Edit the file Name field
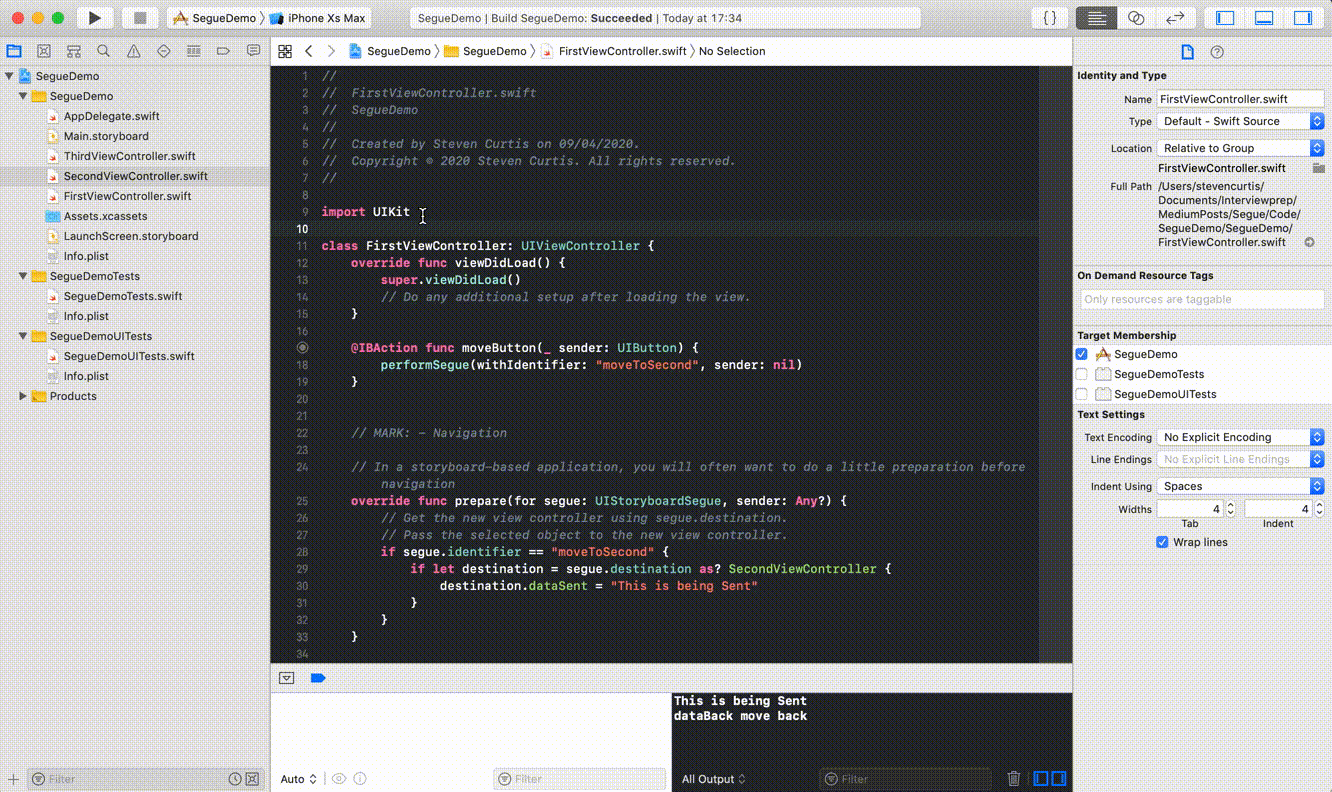 coord(1240,99)
